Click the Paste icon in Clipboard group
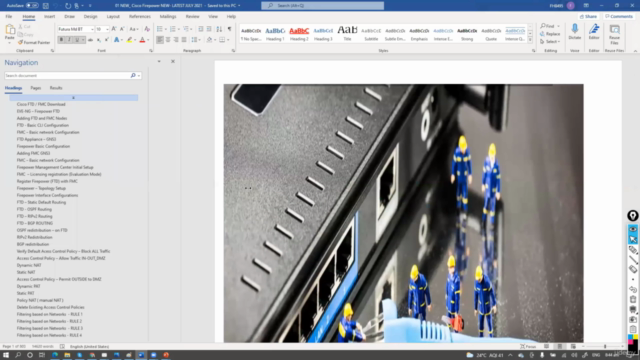Viewport: 640px width, 360px height. tap(10, 29)
